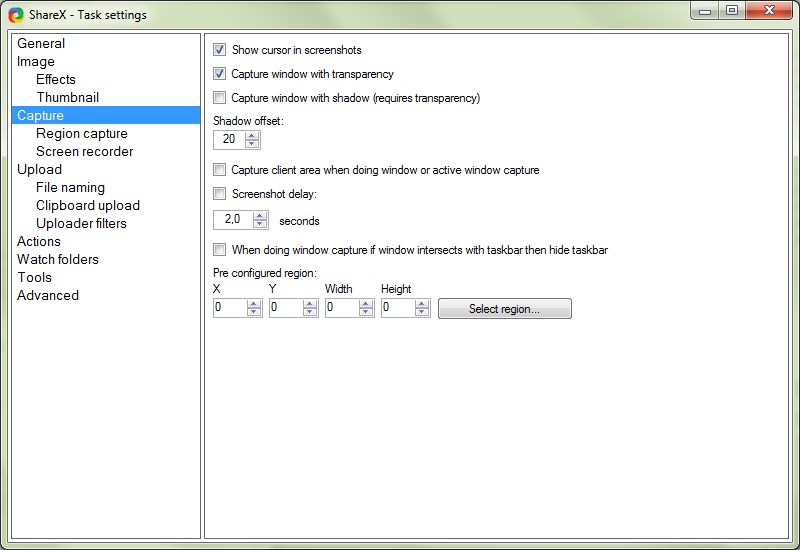Increase Shadow offset with up arrow
Image resolution: width=800 pixels, height=550 pixels.
coord(252,135)
